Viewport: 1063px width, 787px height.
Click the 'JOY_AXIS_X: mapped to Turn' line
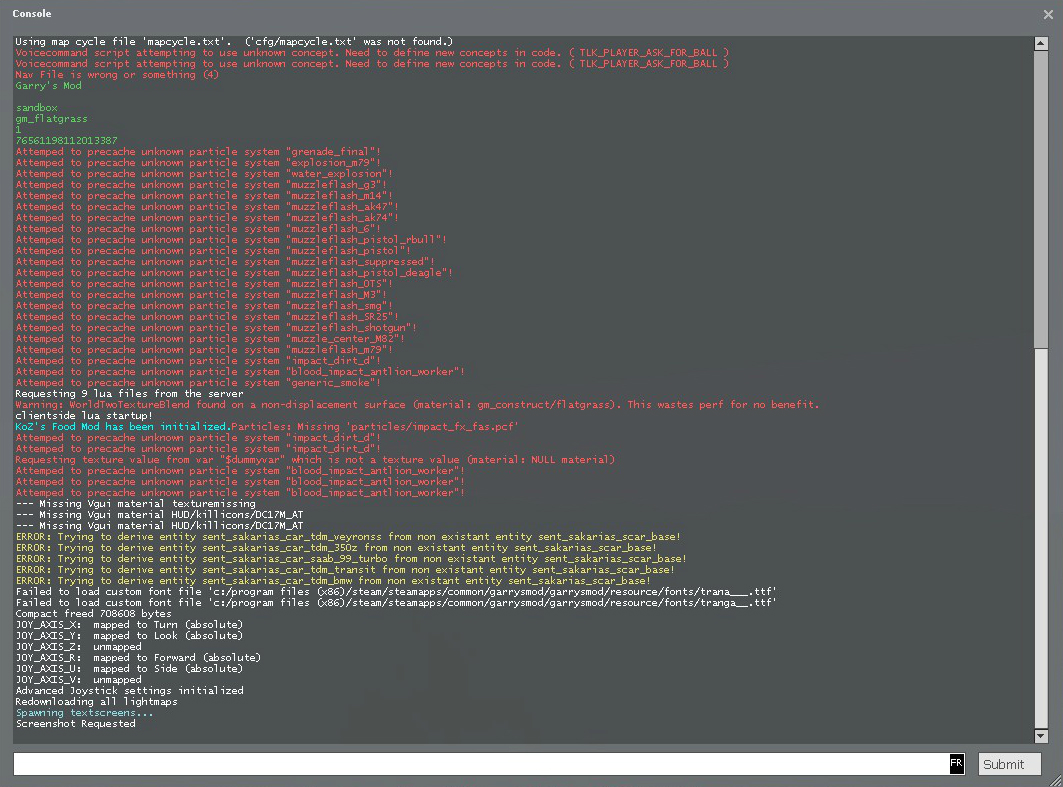pyautogui.click(x=129, y=624)
